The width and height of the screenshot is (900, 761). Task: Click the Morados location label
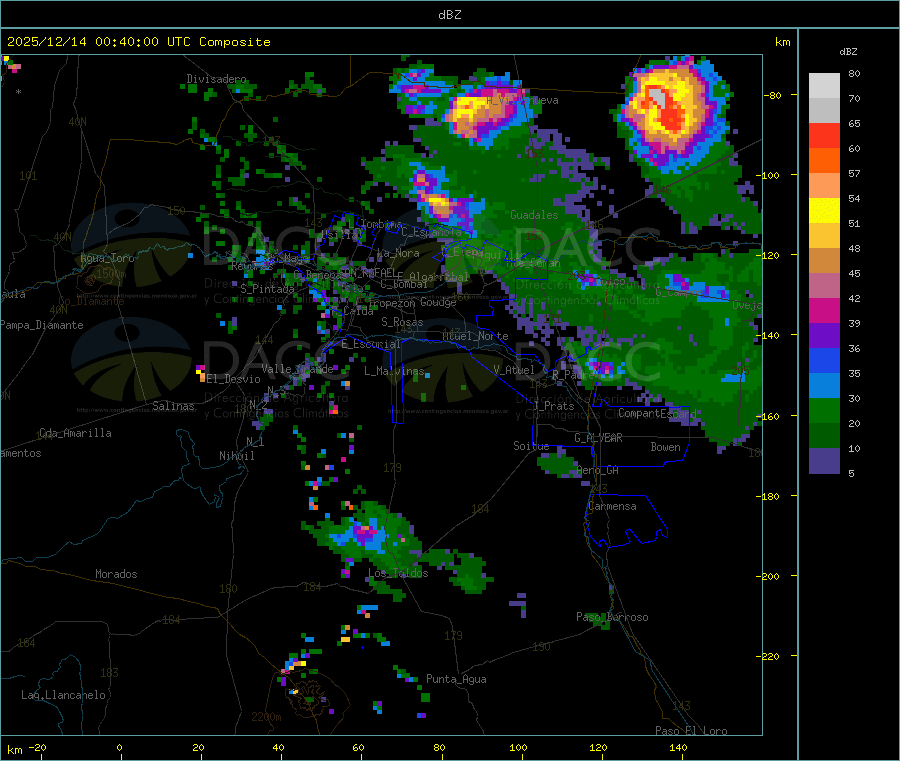(116, 574)
